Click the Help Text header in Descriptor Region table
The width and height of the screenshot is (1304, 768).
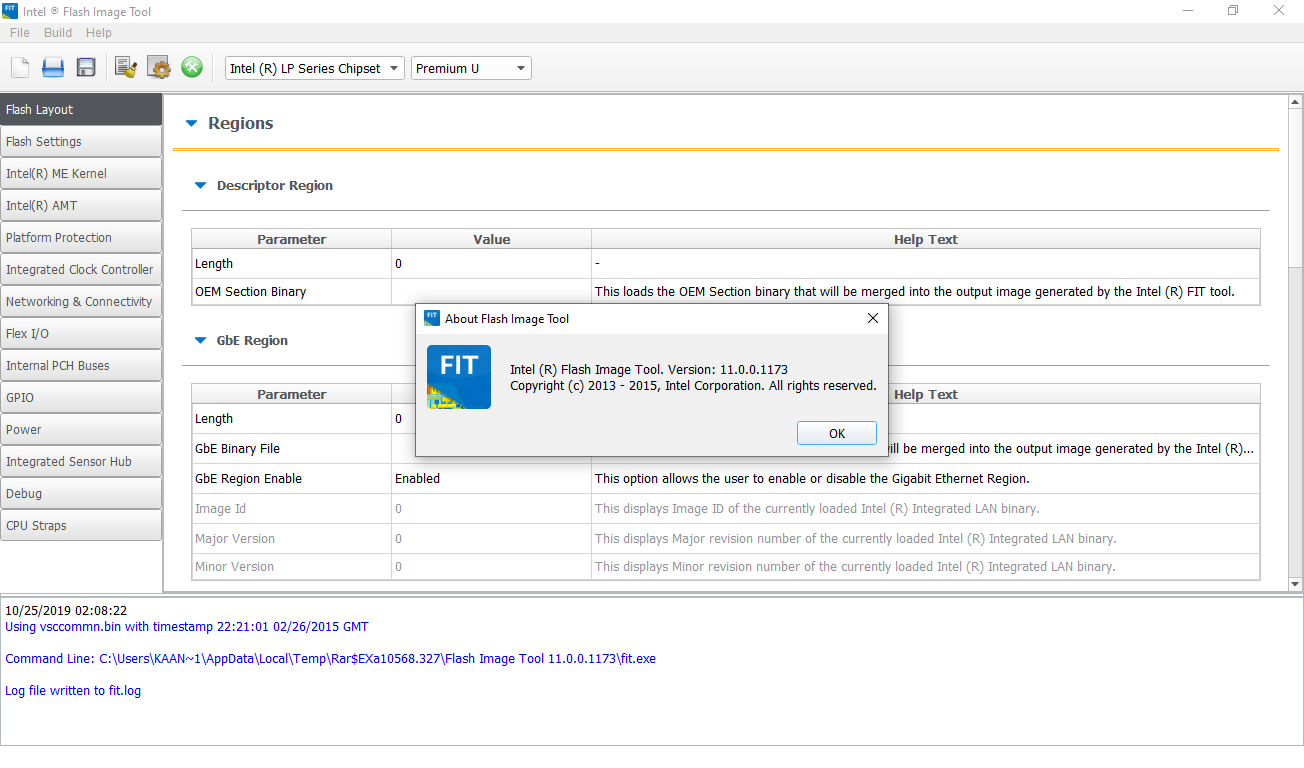tap(926, 240)
